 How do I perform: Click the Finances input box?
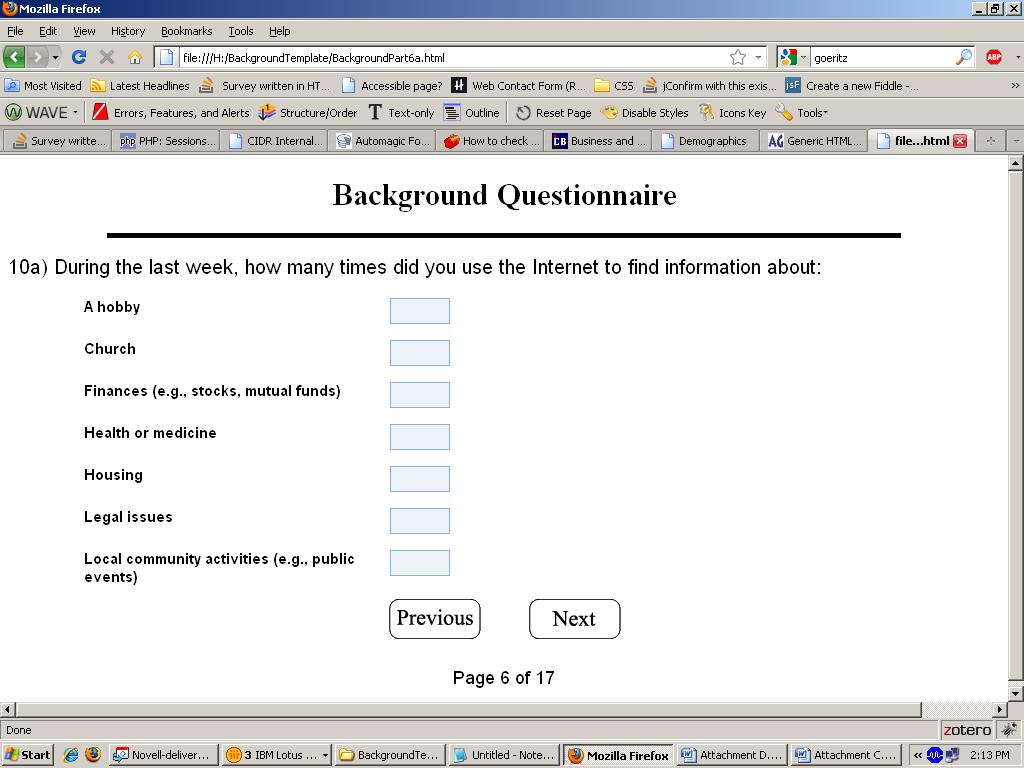(x=420, y=394)
